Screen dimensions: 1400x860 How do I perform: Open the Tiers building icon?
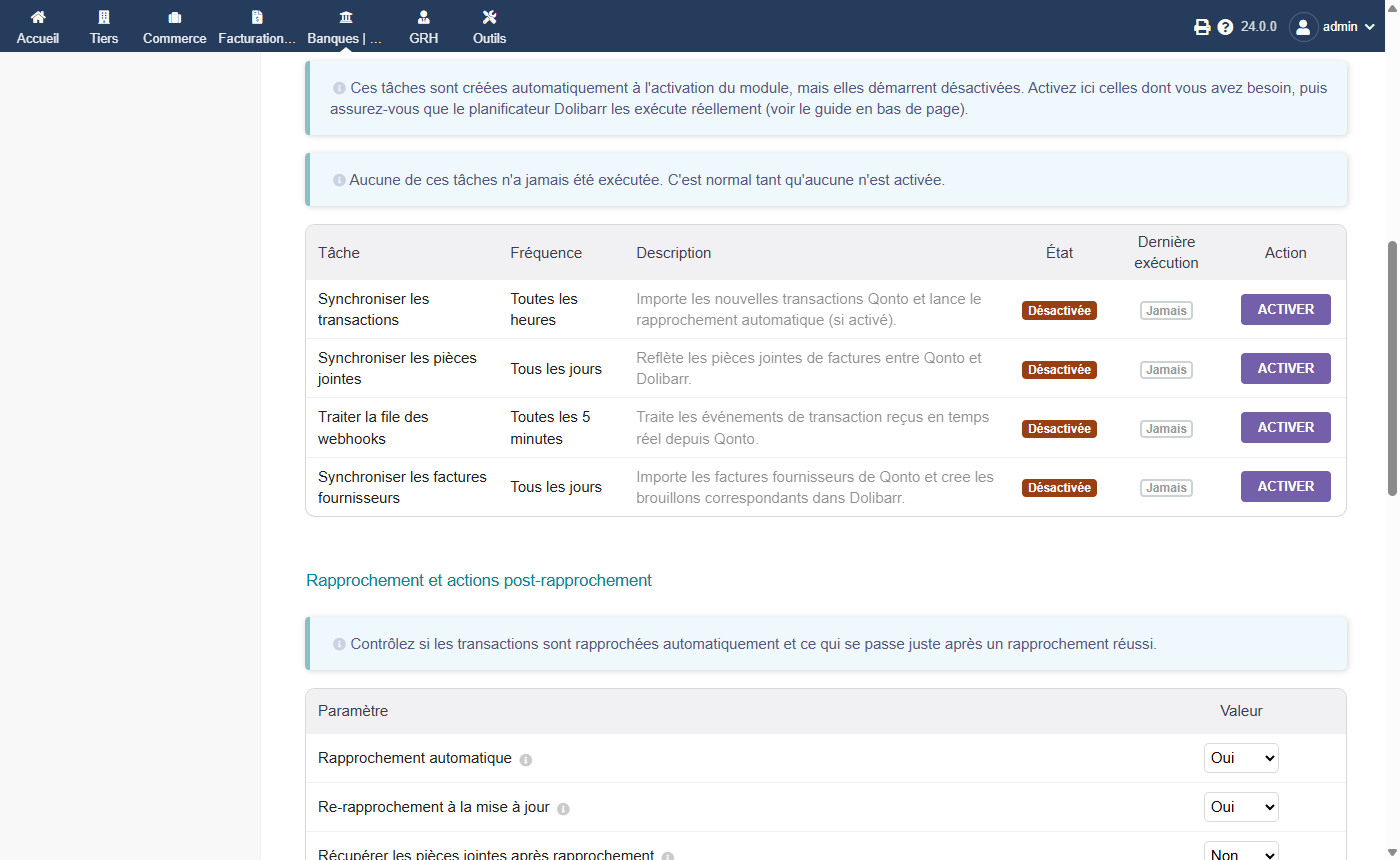click(x=104, y=17)
